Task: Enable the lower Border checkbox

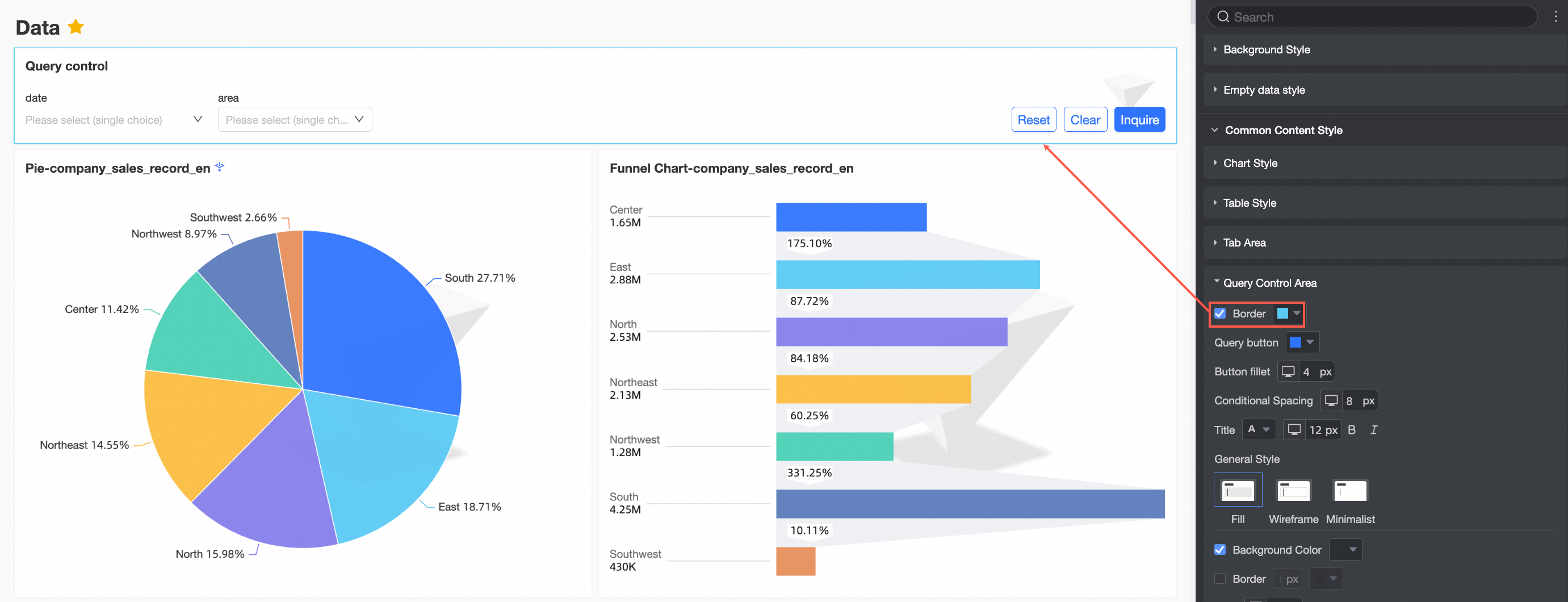Action: (1220, 579)
